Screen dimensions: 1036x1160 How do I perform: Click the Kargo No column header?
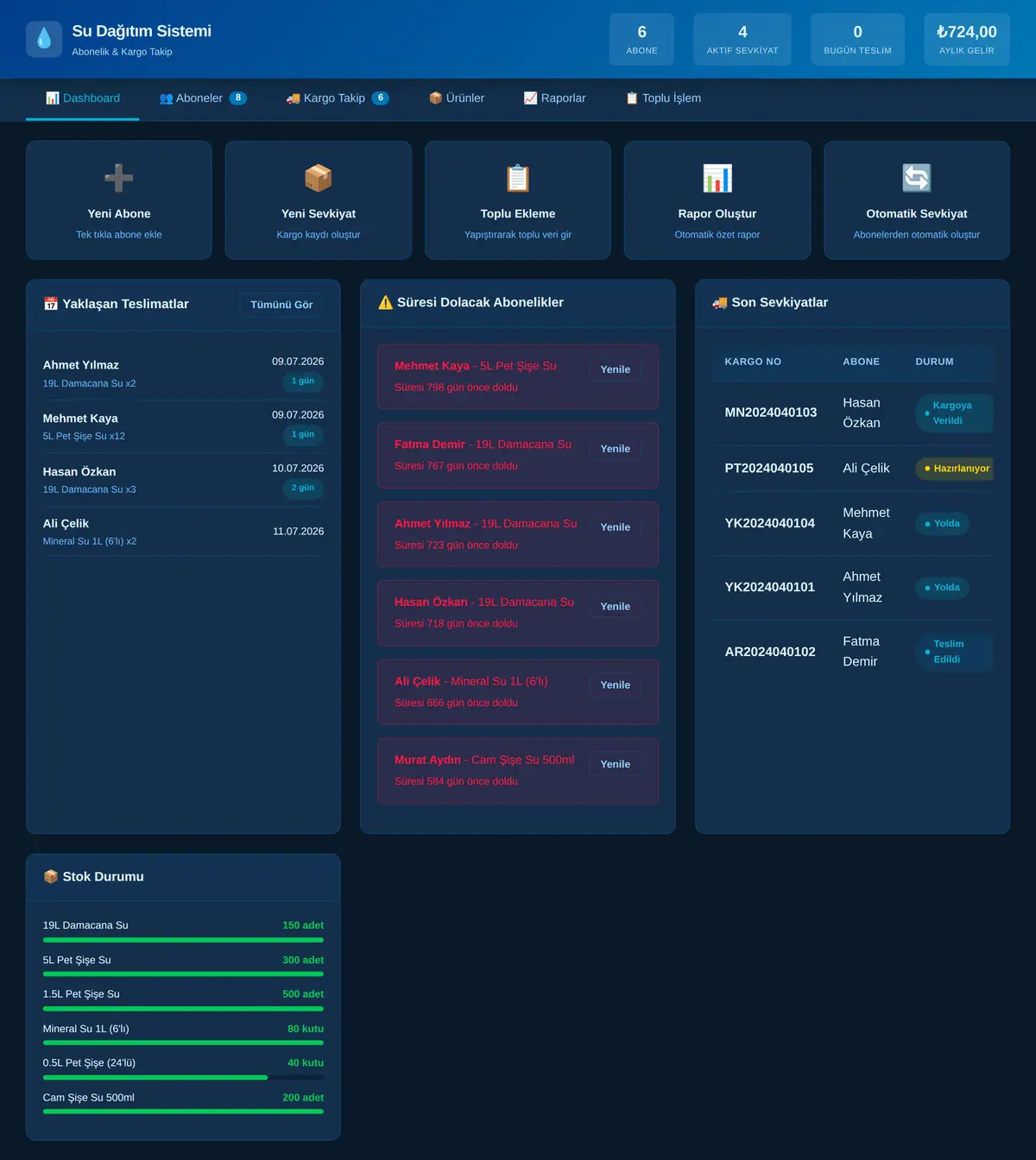pos(753,362)
